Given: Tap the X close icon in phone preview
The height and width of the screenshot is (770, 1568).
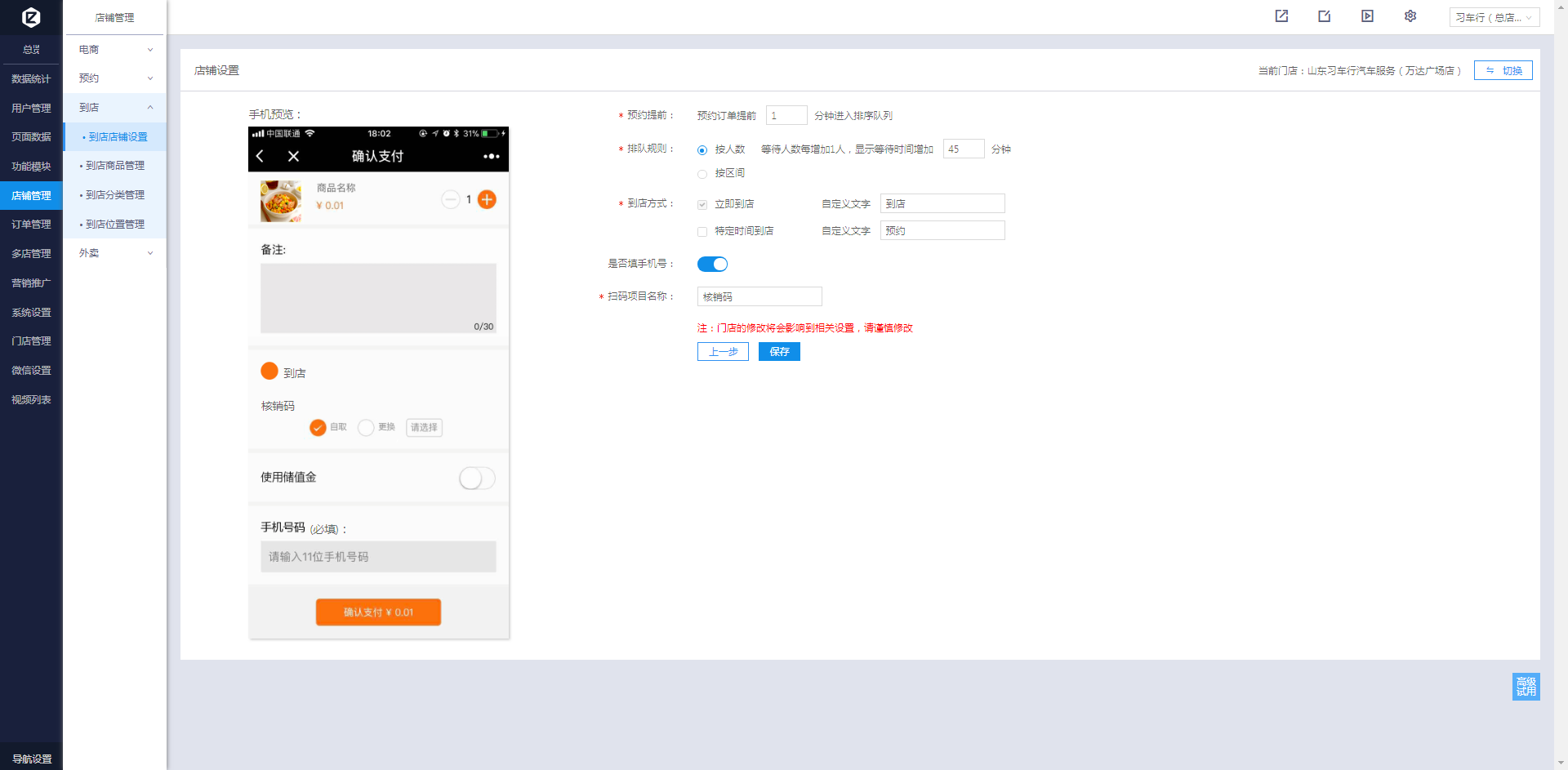Looking at the screenshot, I should 293,156.
